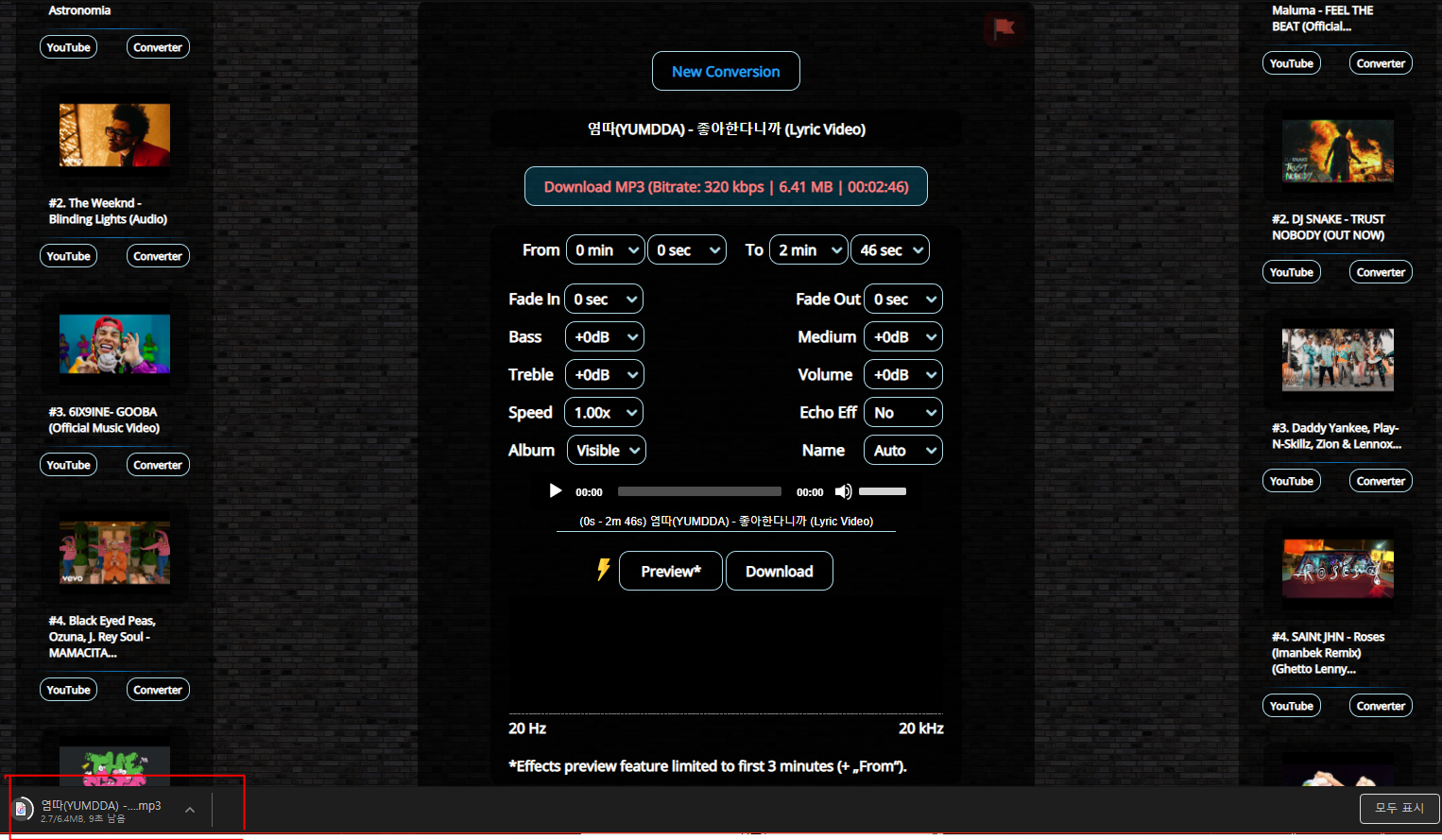1442x840 pixels.
Task: Expand the download item options chevron
Action: tap(190, 810)
